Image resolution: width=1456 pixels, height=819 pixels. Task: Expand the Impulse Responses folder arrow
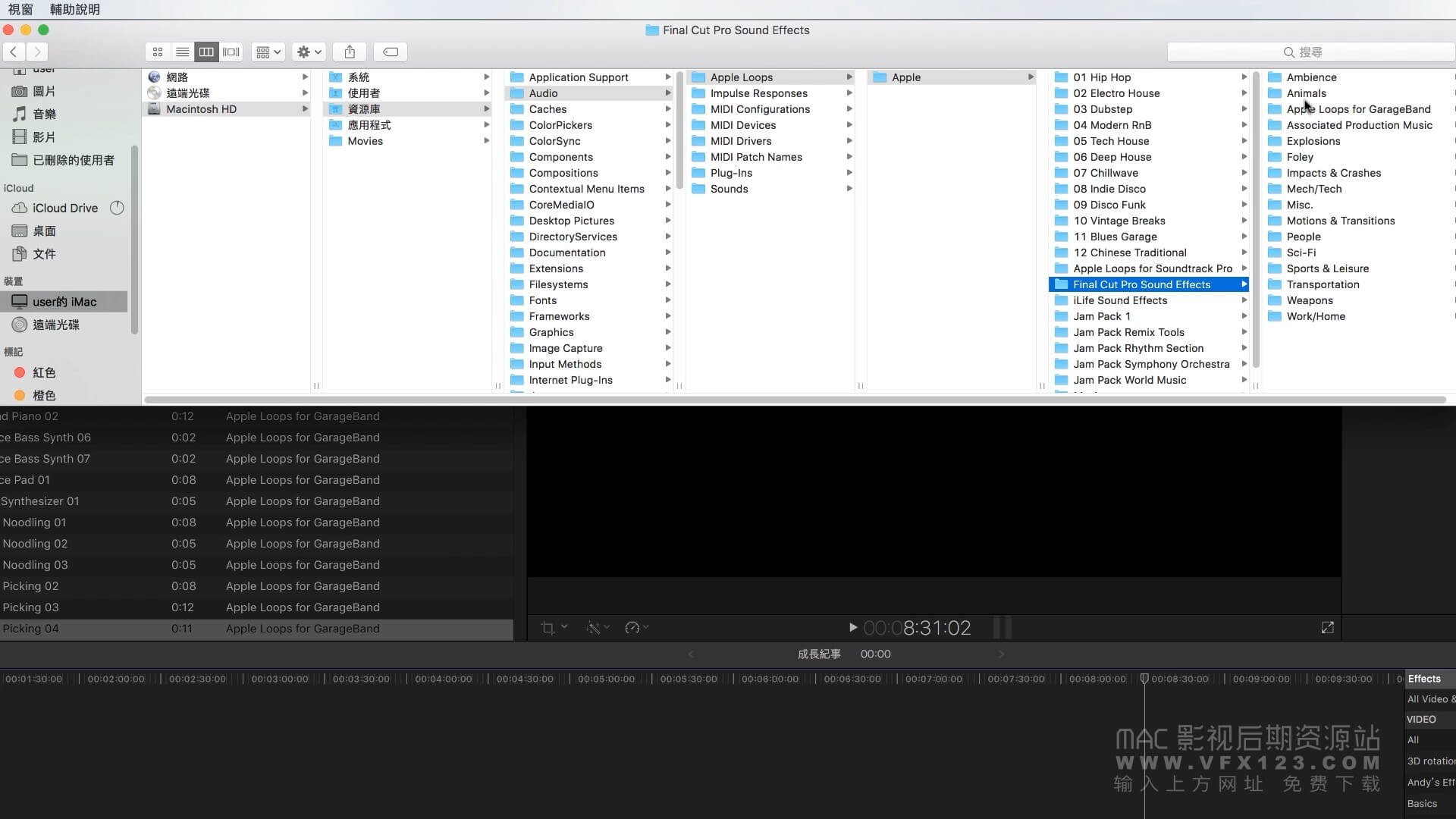tap(849, 93)
